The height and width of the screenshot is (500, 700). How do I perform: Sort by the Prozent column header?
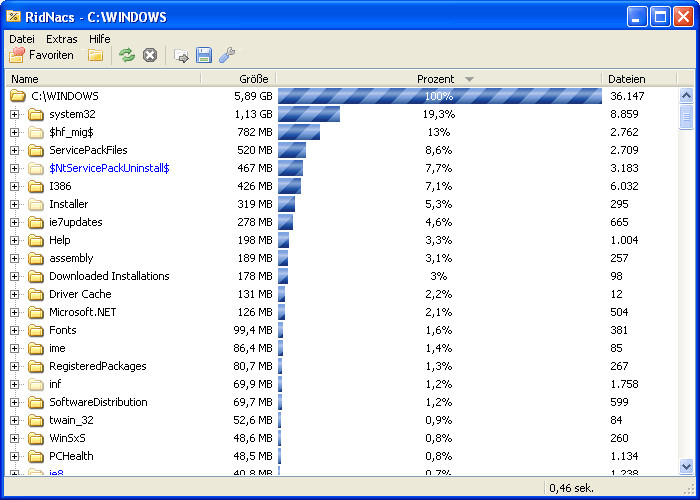[439, 79]
